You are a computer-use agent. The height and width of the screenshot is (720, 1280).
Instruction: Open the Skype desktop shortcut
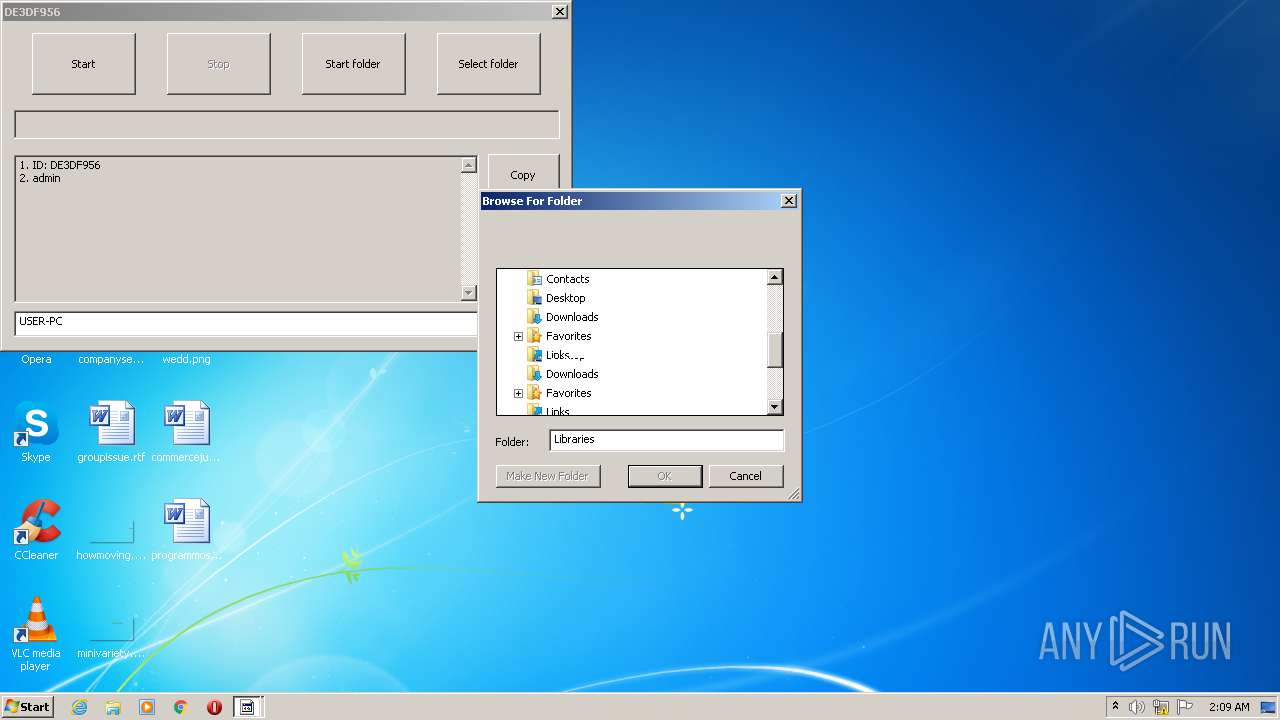[35, 432]
